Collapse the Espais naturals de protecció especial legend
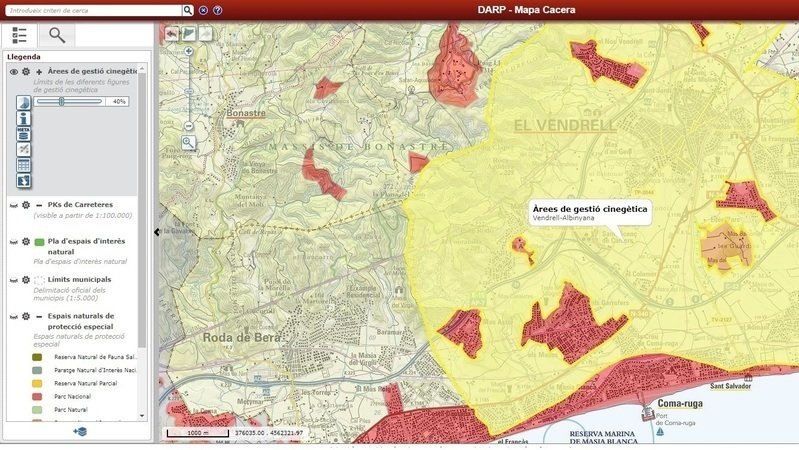 point(39,317)
